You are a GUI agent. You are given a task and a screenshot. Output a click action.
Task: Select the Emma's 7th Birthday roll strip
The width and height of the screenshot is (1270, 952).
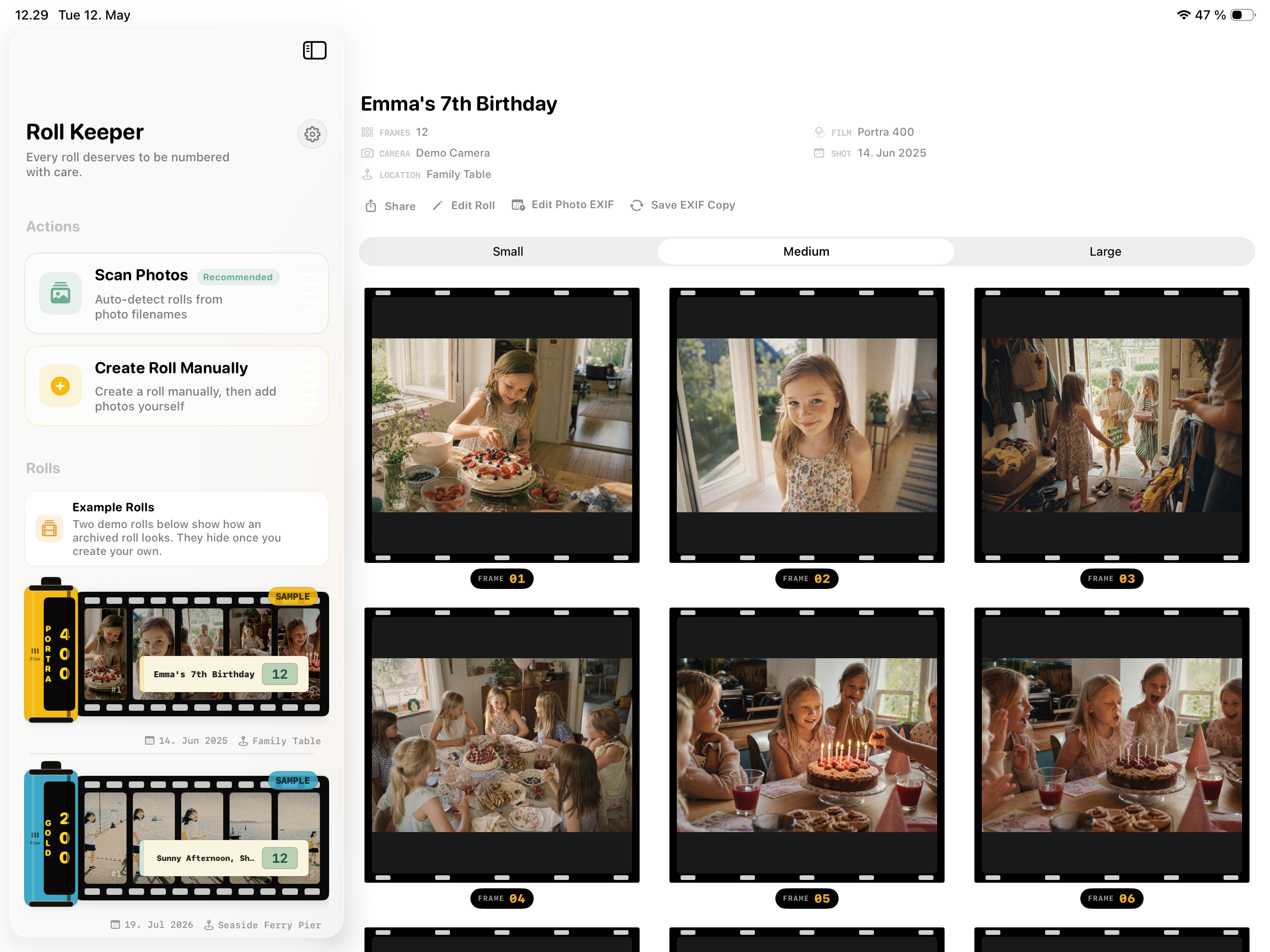coord(203,654)
